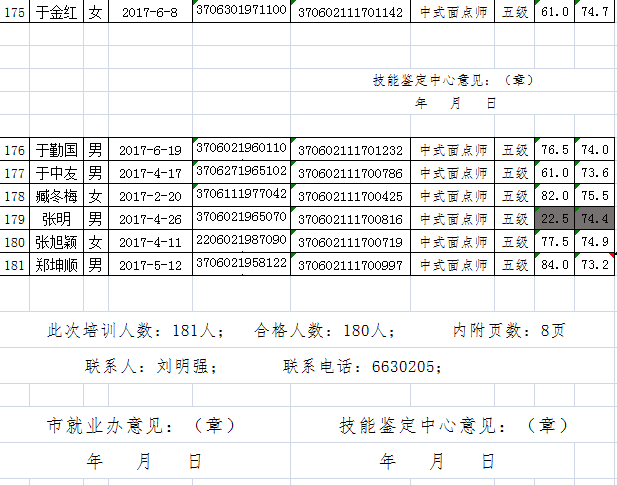
Task: Click date cell 2017-4-11
Action: click(150, 242)
